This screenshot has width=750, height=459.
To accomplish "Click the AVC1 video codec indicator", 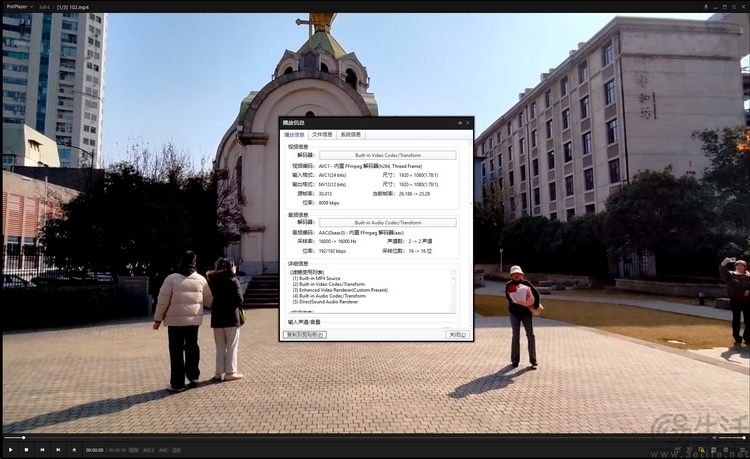I will tap(148, 450).
